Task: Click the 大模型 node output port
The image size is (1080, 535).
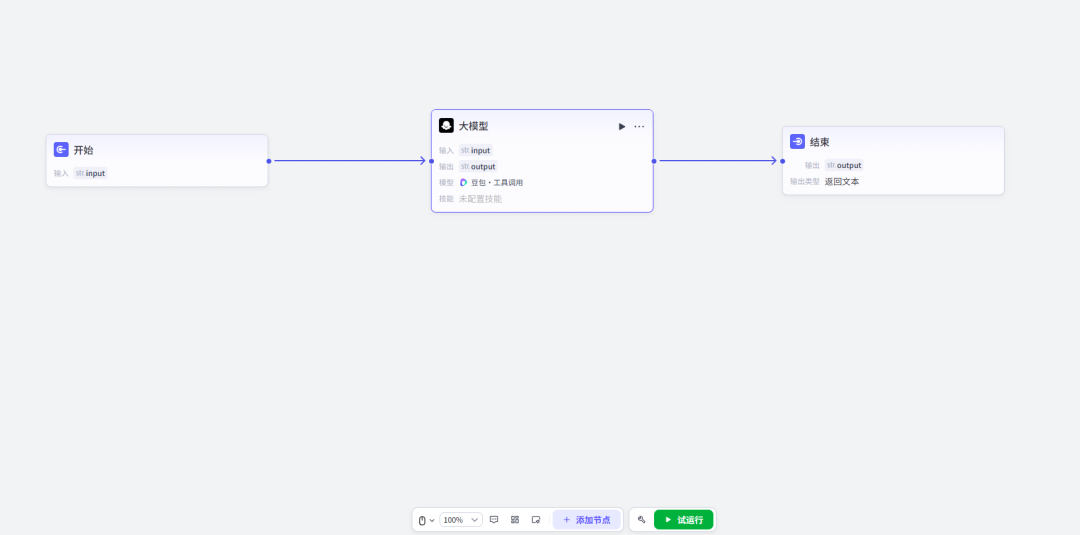Action: pos(654,161)
